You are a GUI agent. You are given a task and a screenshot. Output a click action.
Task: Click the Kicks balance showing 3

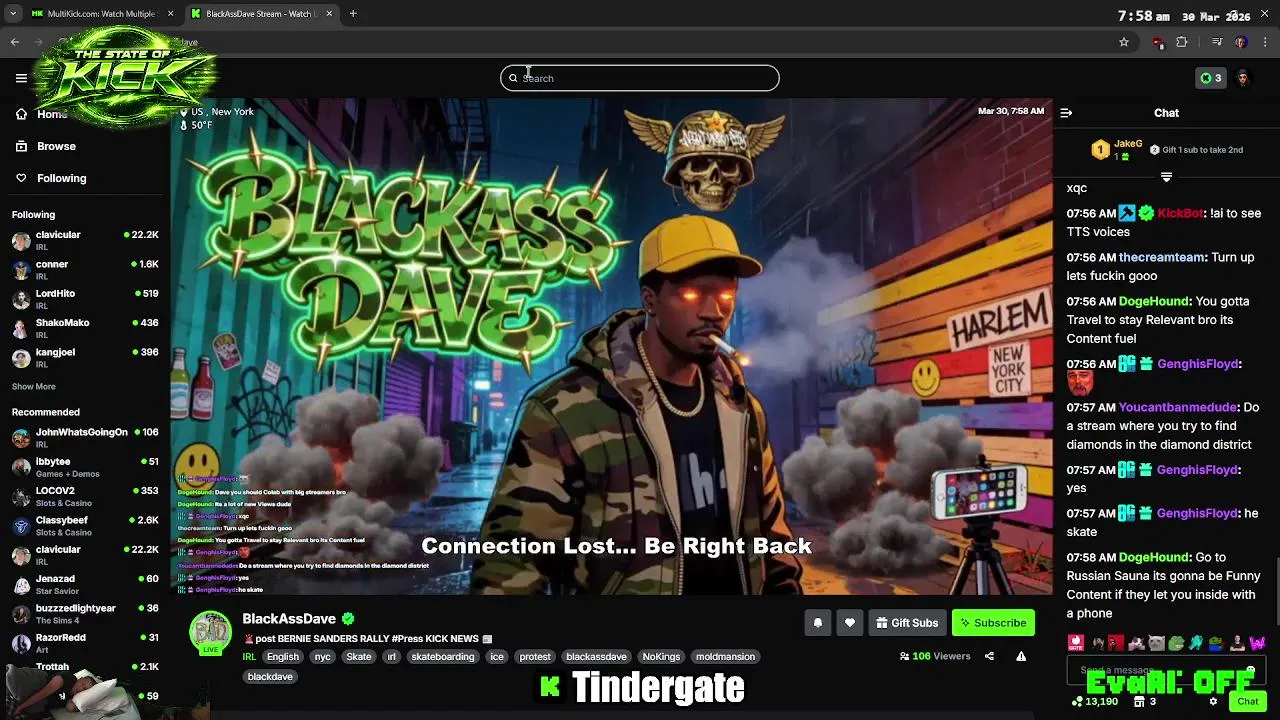click(x=1210, y=78)
